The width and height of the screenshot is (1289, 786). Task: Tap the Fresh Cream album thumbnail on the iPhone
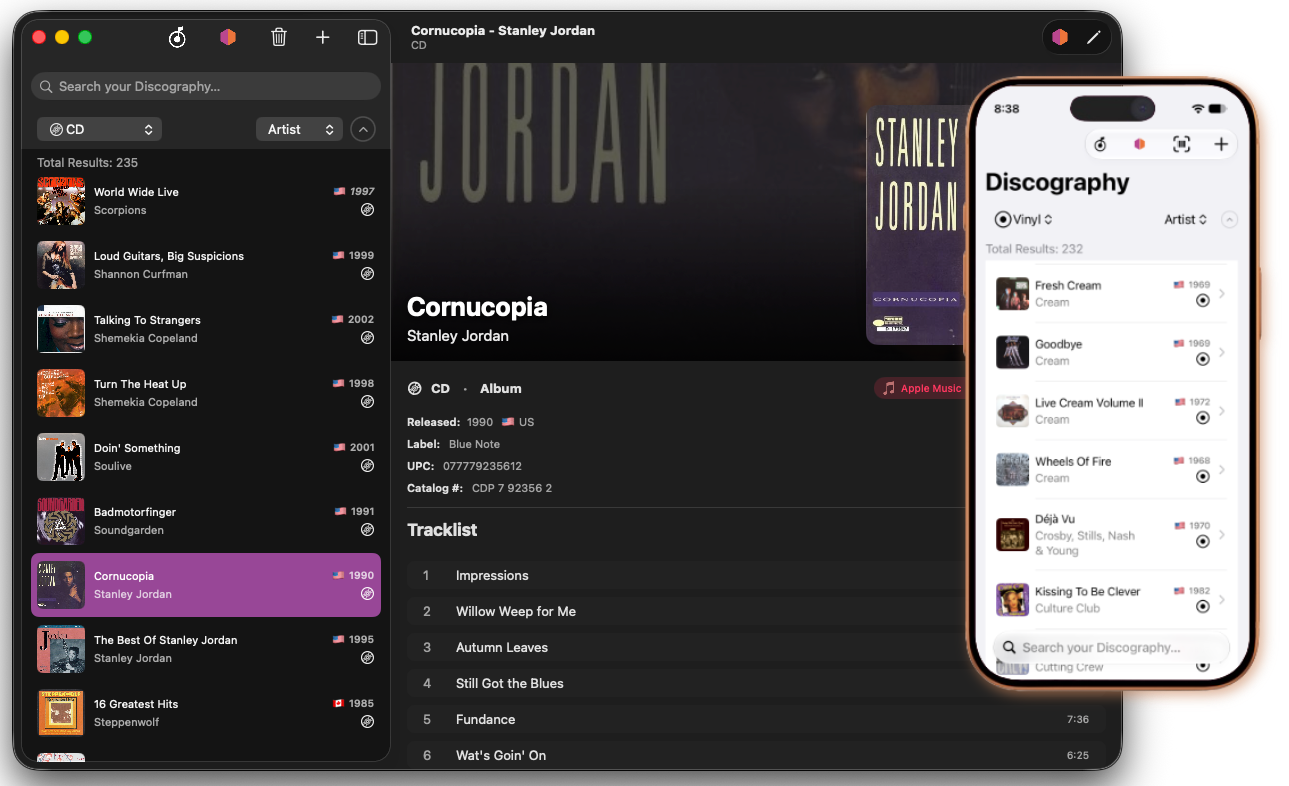point(1013,293)
